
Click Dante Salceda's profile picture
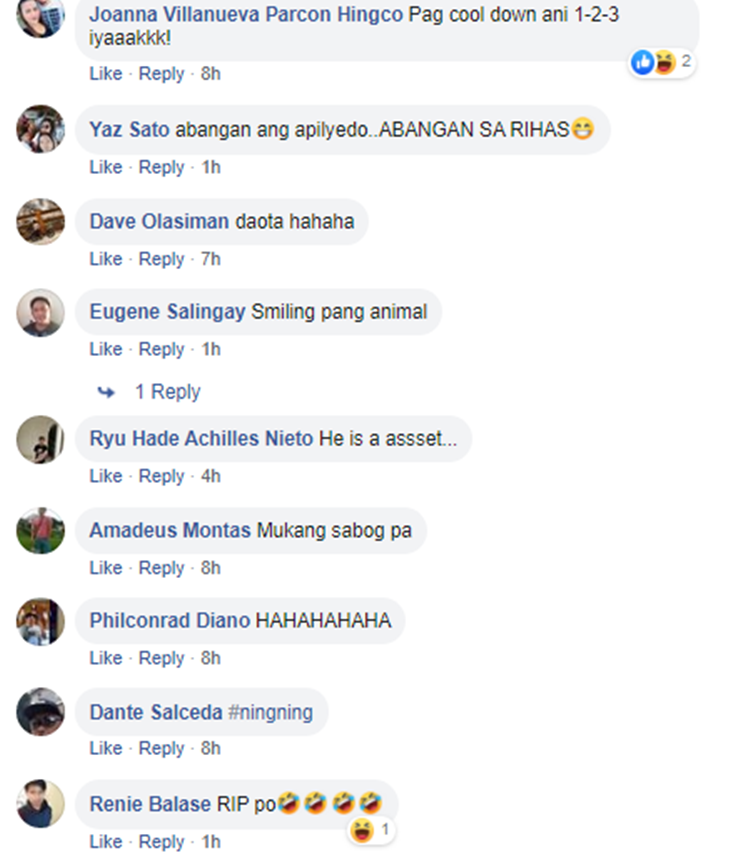tap(40, 712)
